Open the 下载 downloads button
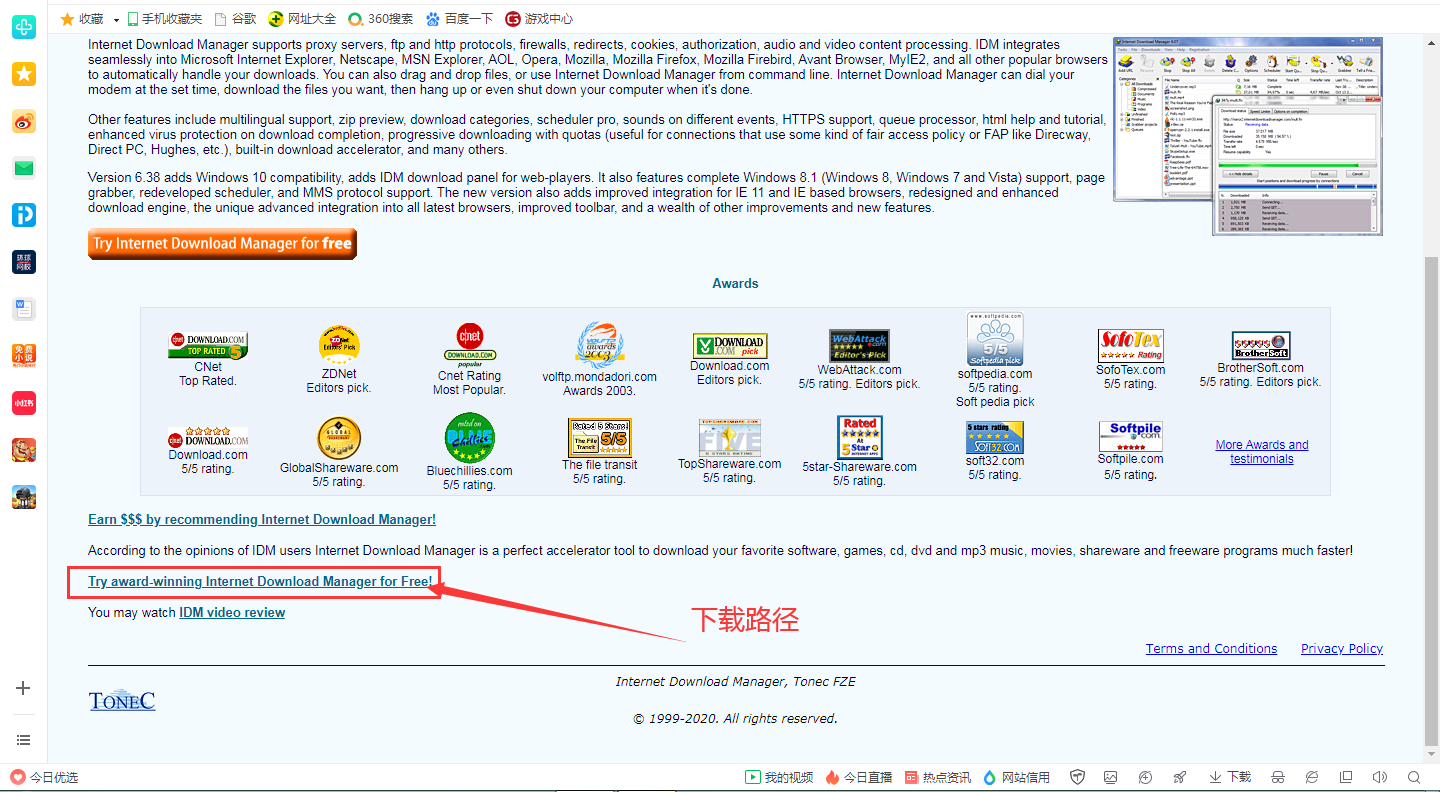 click(1230, 777)
